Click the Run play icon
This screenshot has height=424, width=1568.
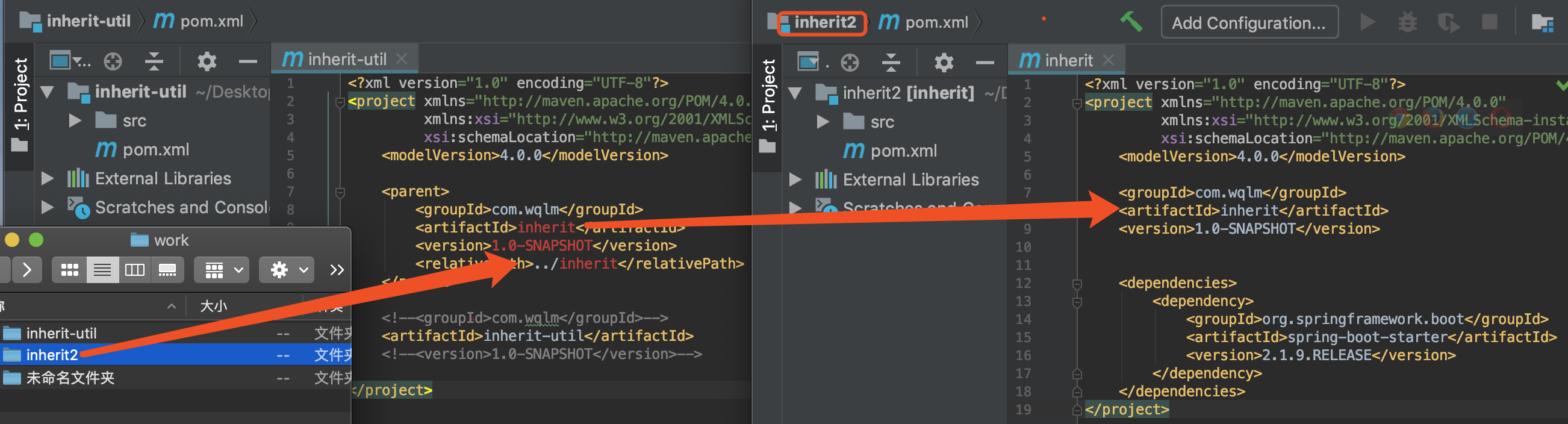click(1367, 22)
